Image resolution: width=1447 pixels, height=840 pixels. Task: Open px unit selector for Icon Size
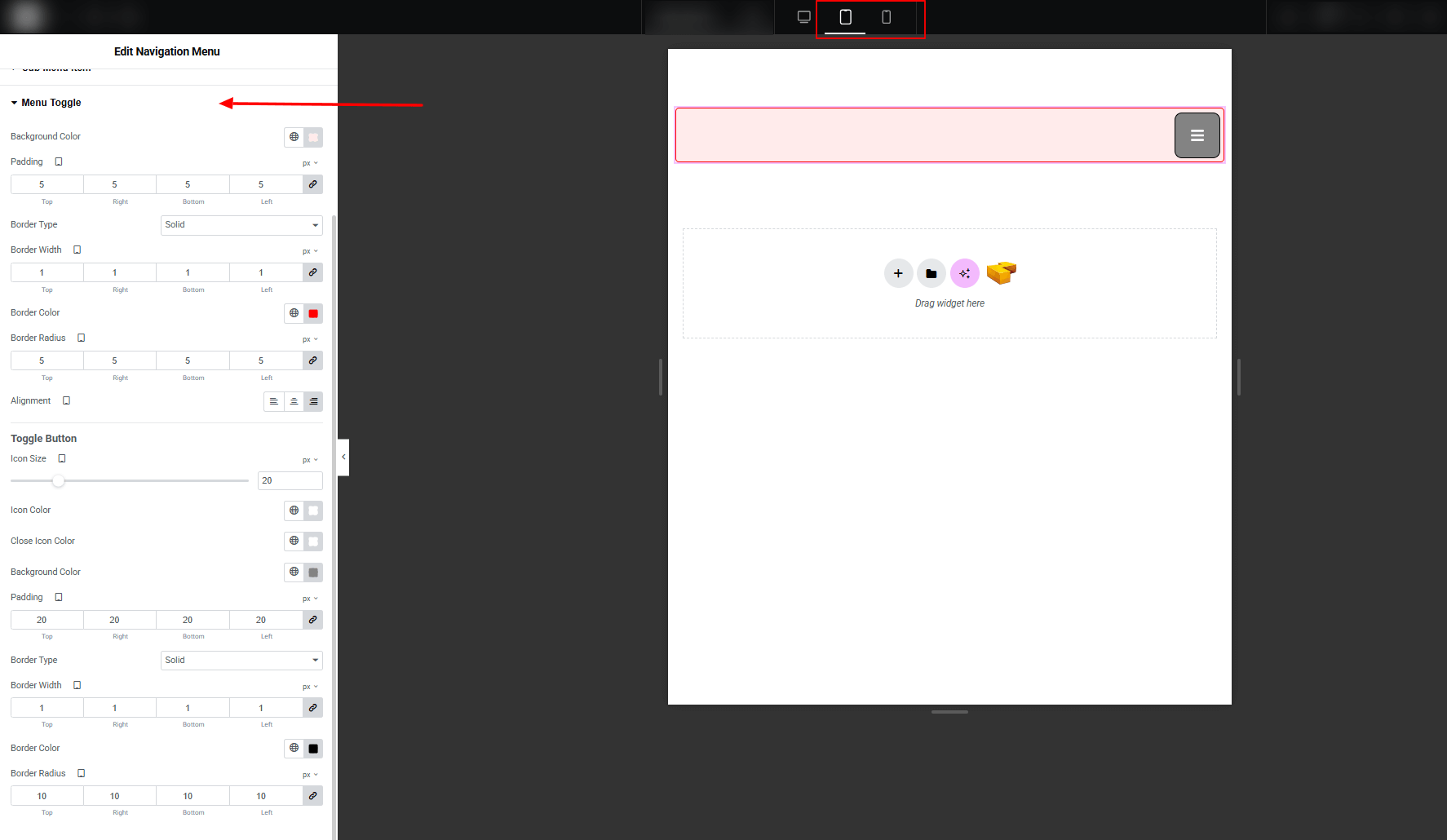click(310, 460)
